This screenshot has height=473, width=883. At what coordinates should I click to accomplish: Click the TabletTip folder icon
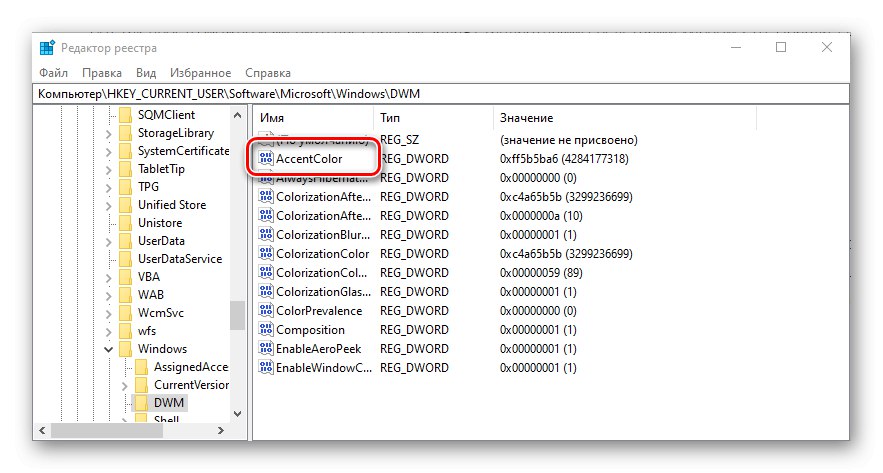point(126,169)
